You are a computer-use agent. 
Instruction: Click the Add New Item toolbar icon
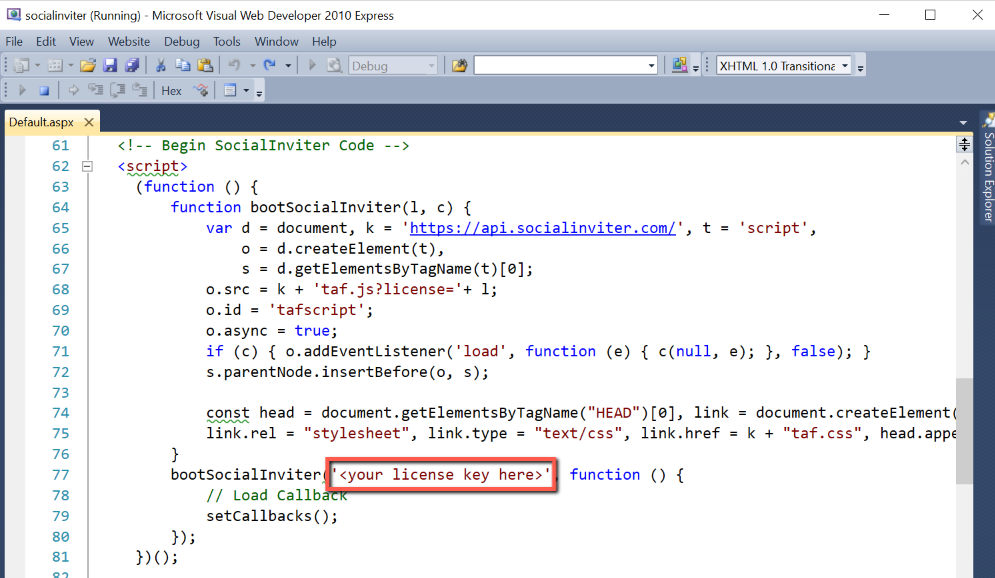55,65
